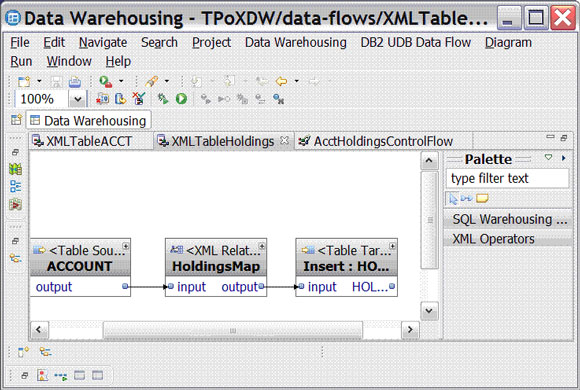Open the blue dots with green arrow view

coord(61,376)
